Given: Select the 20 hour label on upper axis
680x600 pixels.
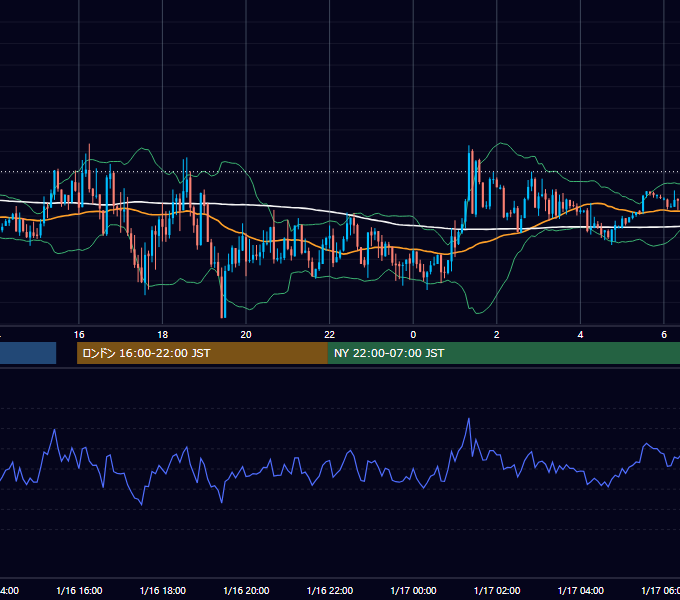Looking at the screenshot, I should (x=246, y=335).
